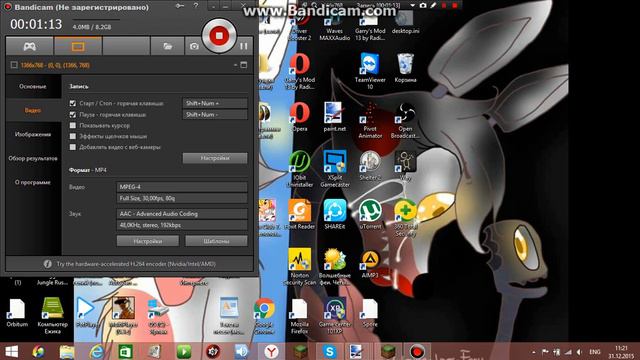The width and height of the screenshot is (640, 360).
Task: Click the MPEG-4 video codec field
Action: (182, 187)
